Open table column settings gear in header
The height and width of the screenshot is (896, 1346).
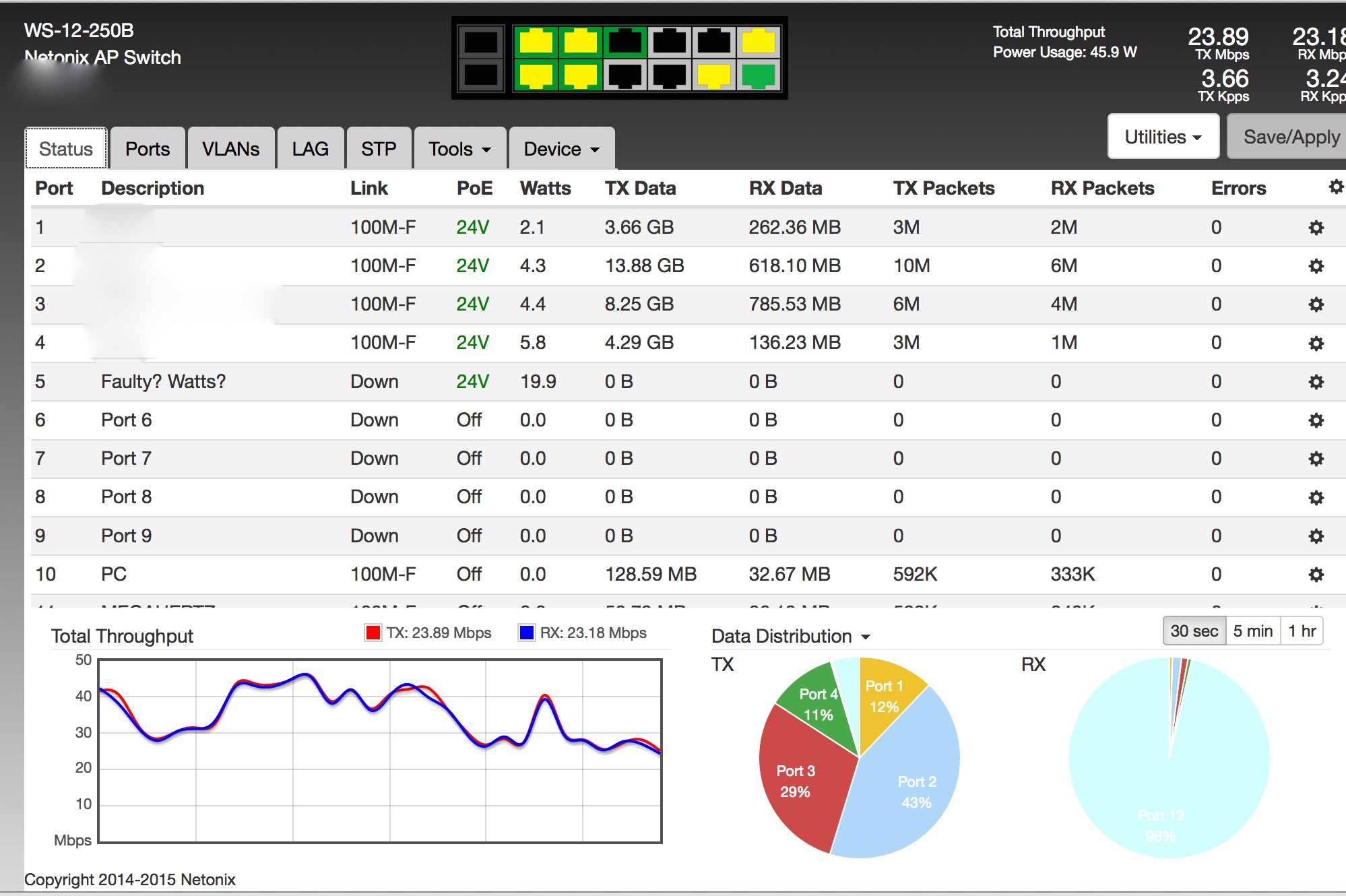point(1336,187)
